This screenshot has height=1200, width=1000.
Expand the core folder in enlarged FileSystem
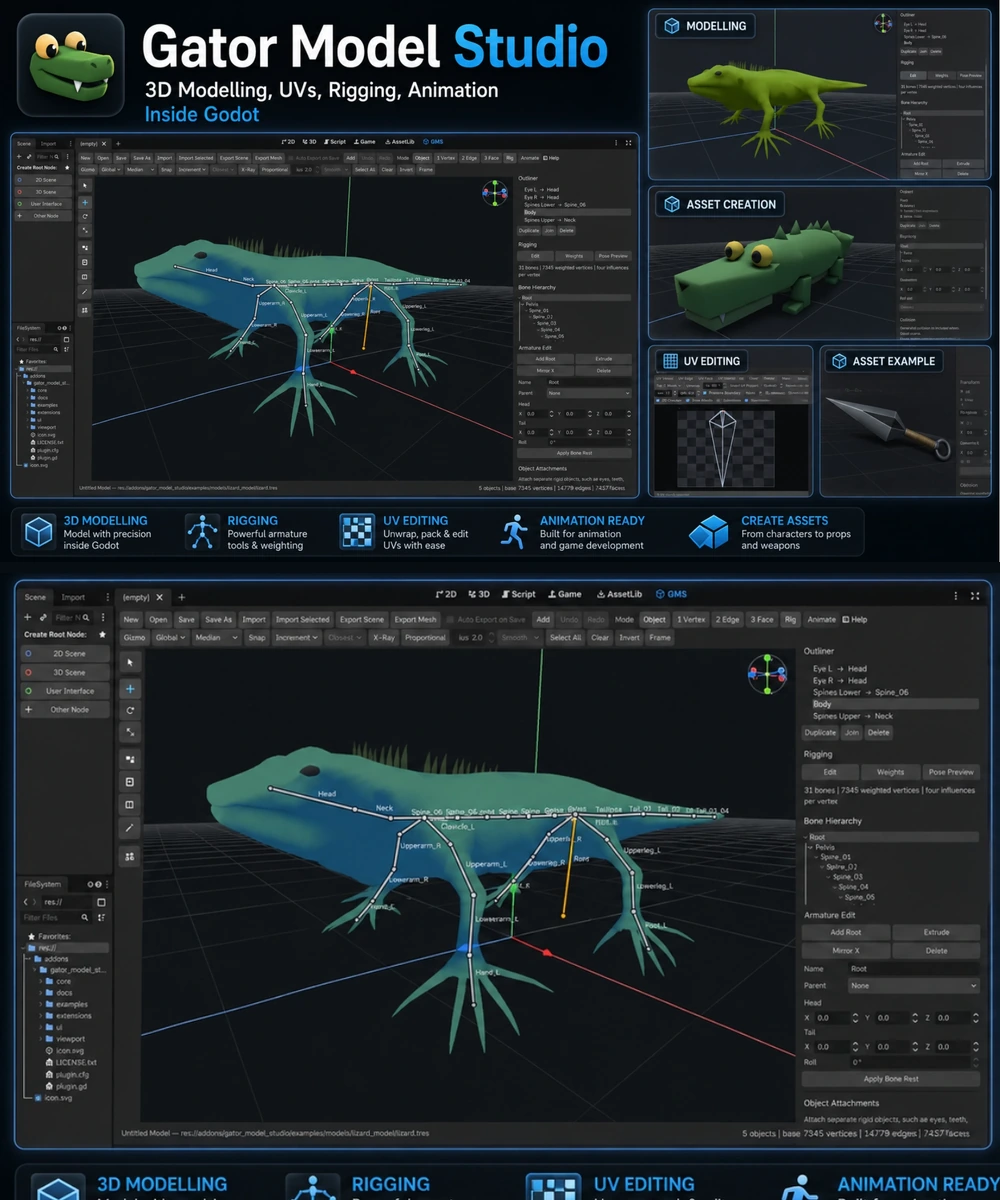[x=43, y=981]
